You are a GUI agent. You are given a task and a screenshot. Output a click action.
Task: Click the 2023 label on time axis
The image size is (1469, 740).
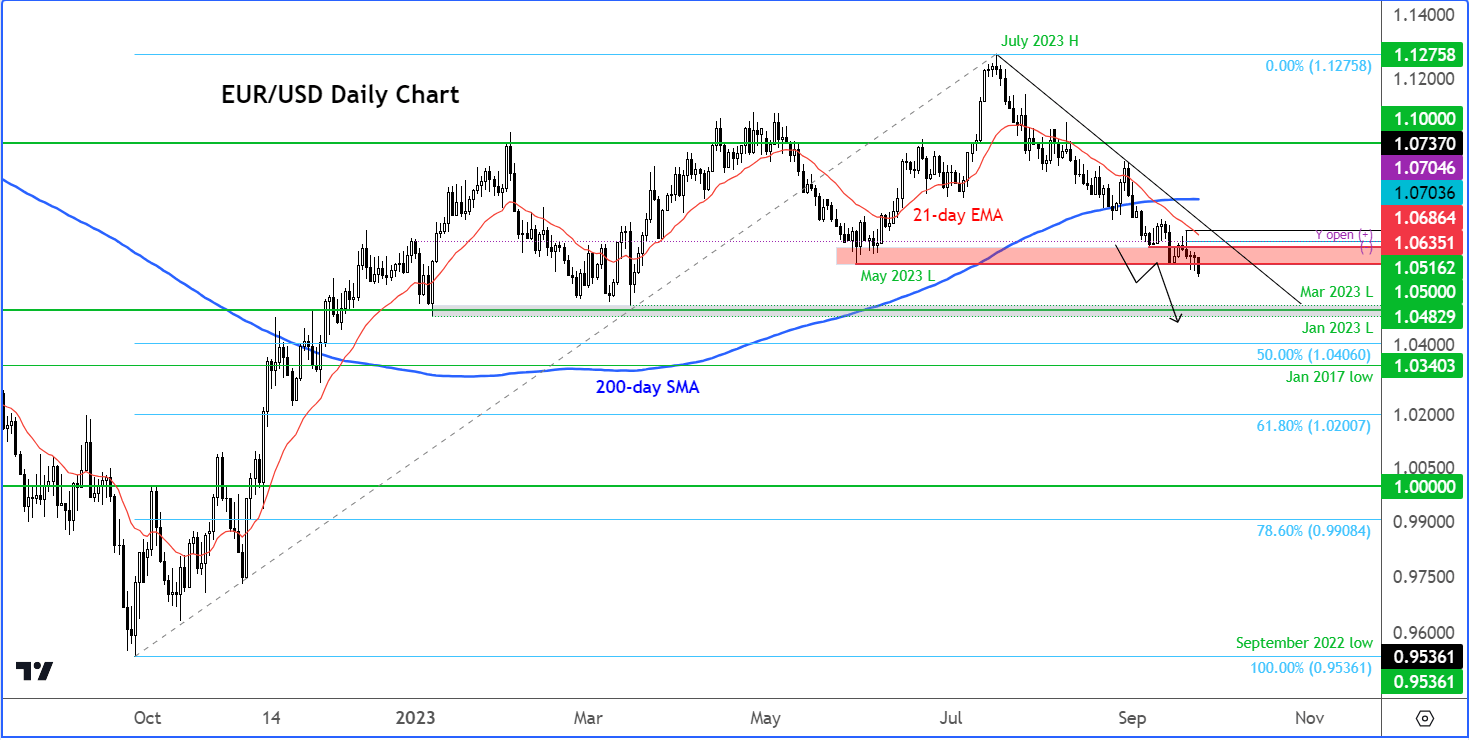tap(415, 718)
